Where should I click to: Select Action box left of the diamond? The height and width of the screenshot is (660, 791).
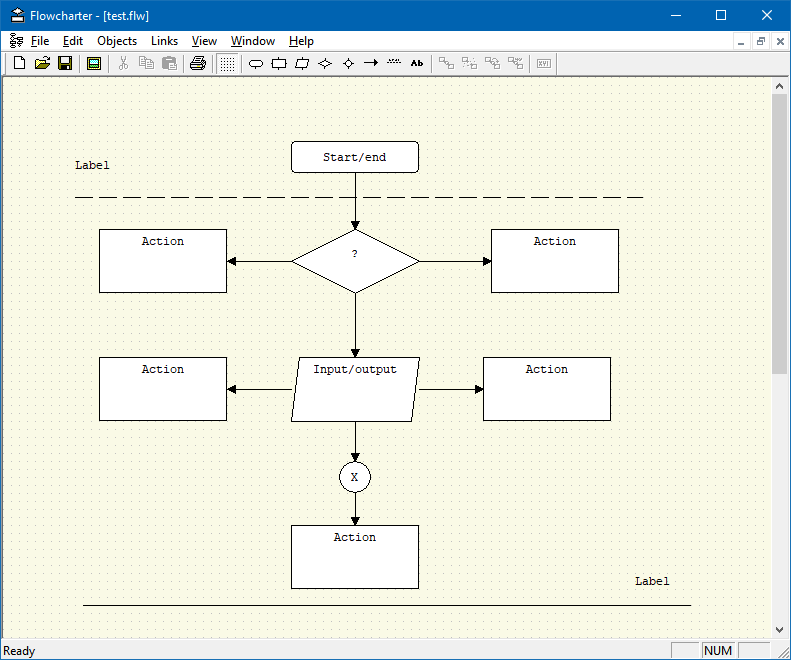[163, 261]
